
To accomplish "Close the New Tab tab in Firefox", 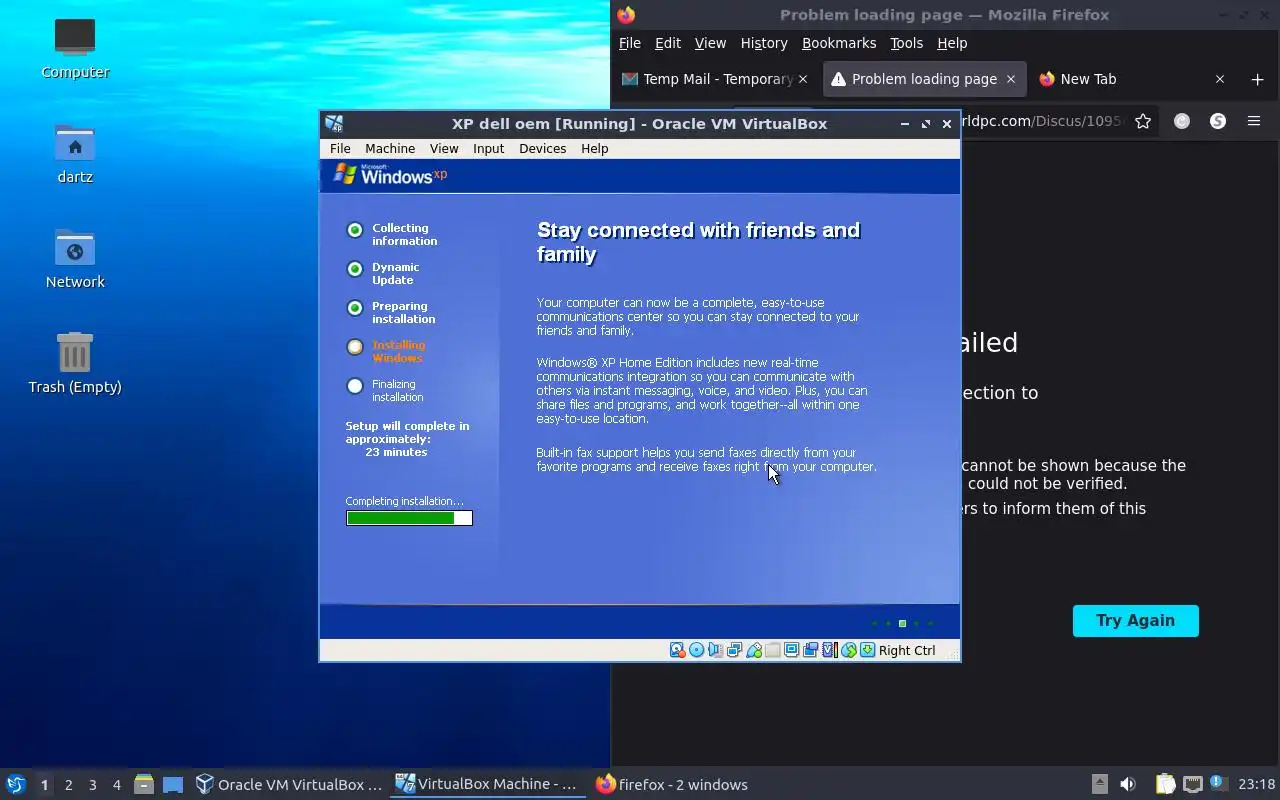I will [1219, 79].
